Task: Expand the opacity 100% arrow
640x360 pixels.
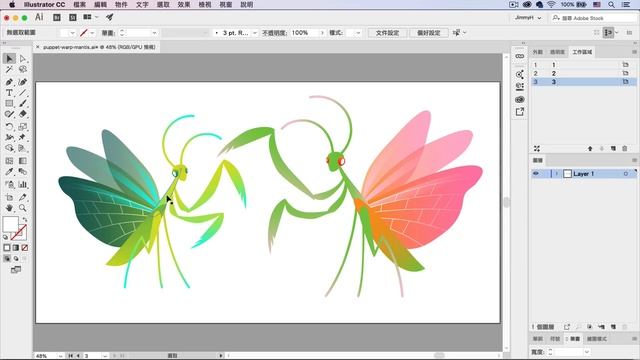Action: pyautogui.click(x=322, y=33)
